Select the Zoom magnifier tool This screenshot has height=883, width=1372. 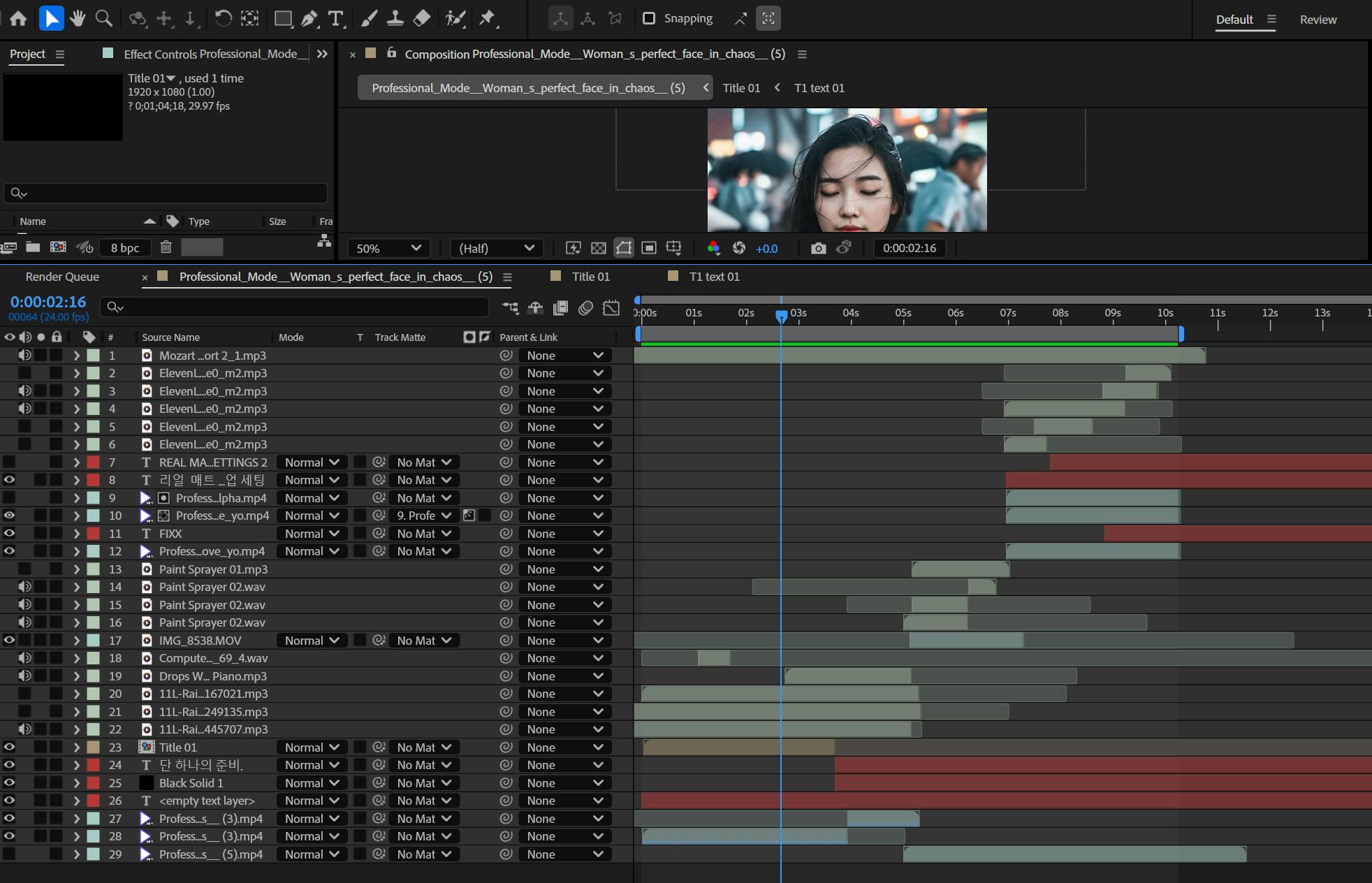tap(104, 19)
